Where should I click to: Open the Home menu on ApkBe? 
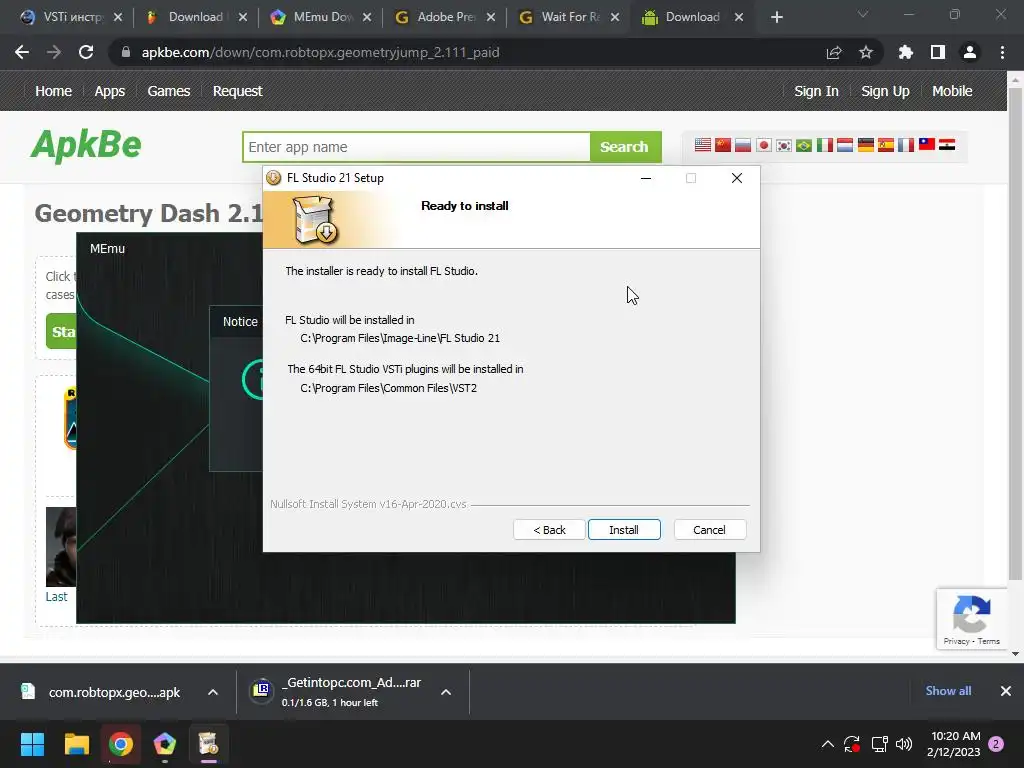click(54, 91)
